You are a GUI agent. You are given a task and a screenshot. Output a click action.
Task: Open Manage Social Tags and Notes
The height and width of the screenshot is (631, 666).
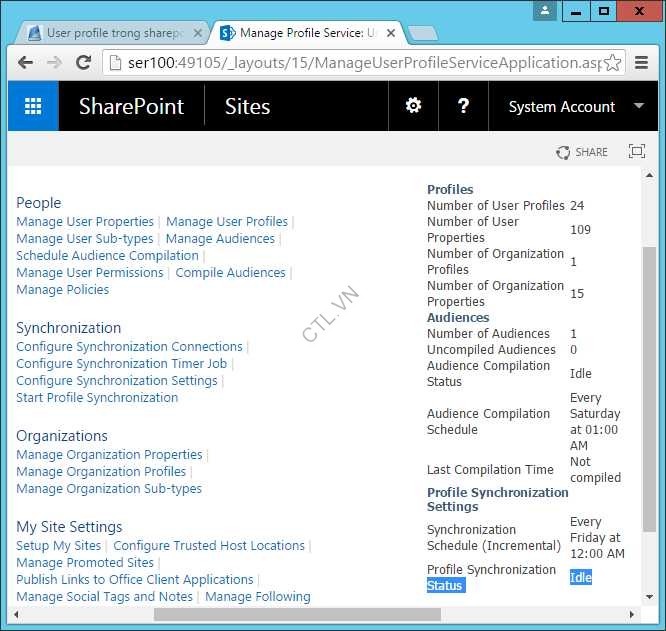[104, 596]
